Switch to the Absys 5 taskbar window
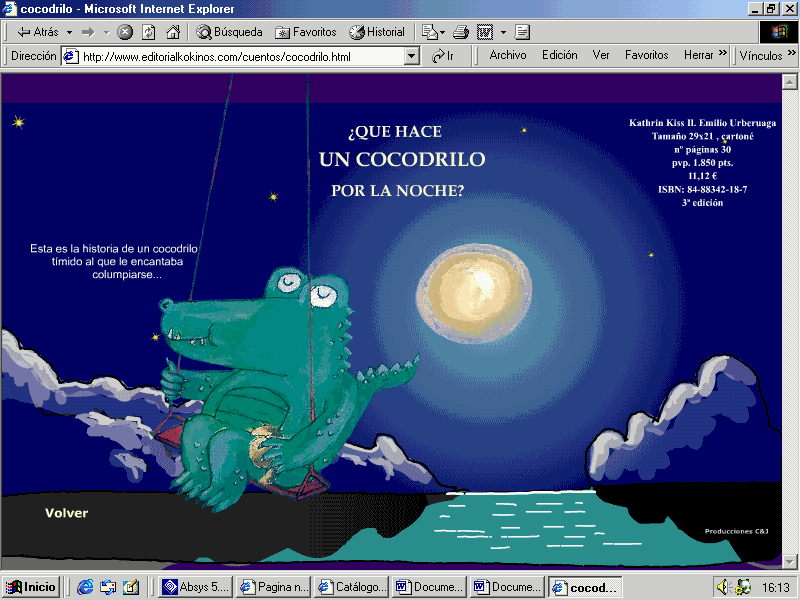 196,587
